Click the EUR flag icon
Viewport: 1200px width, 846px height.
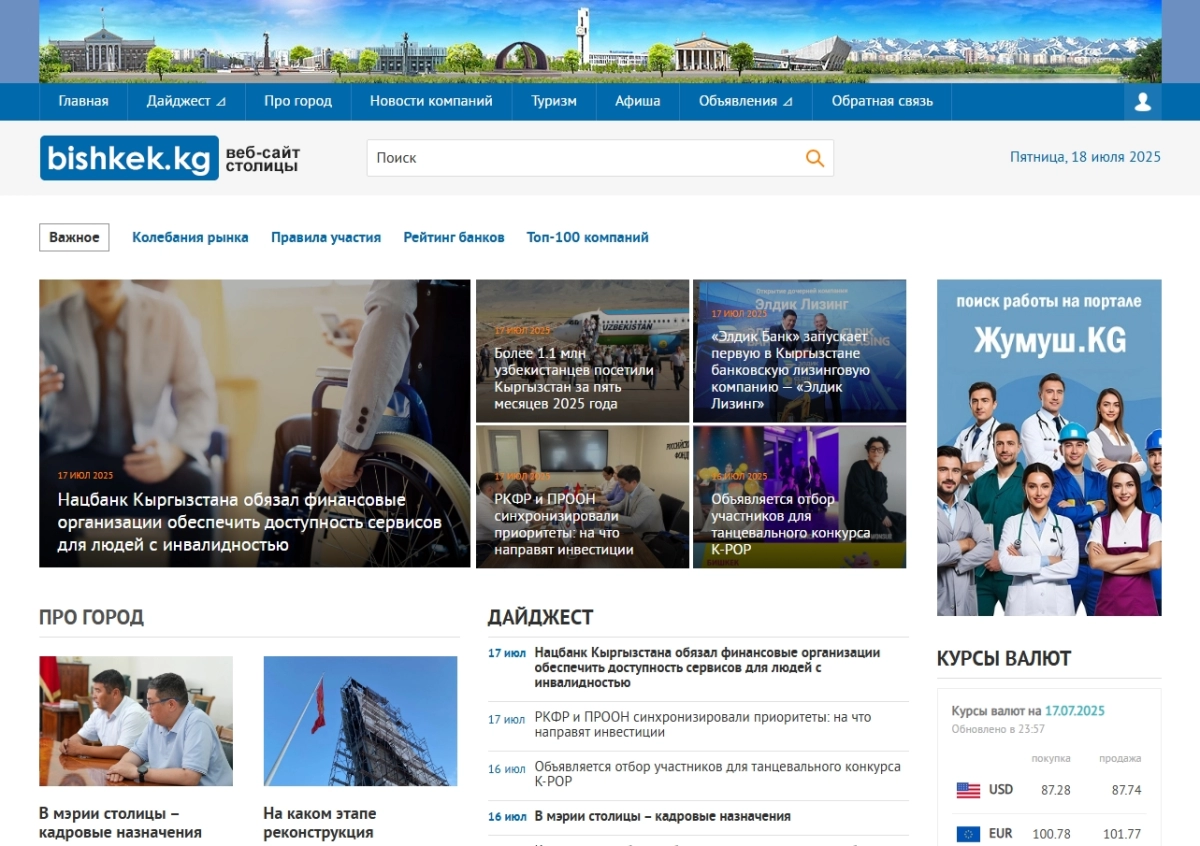(968, 833)
